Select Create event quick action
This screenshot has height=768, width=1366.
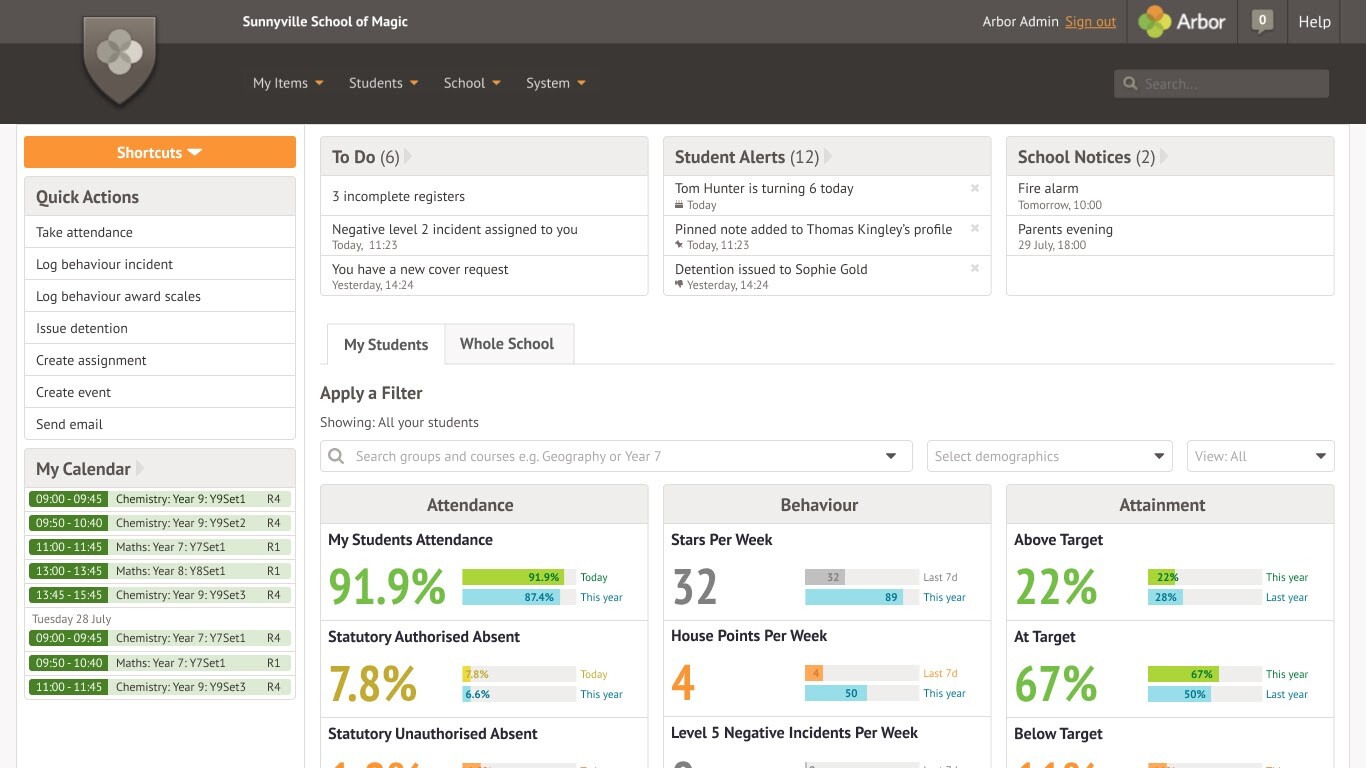pyautogui.click(x=160, y=392)
